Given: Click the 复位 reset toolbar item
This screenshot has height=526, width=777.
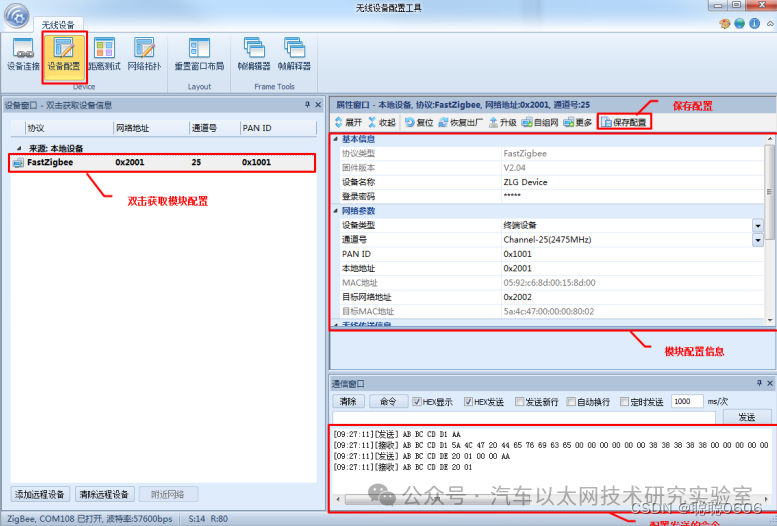Looking at the screenshot, I should click(419, 122).
